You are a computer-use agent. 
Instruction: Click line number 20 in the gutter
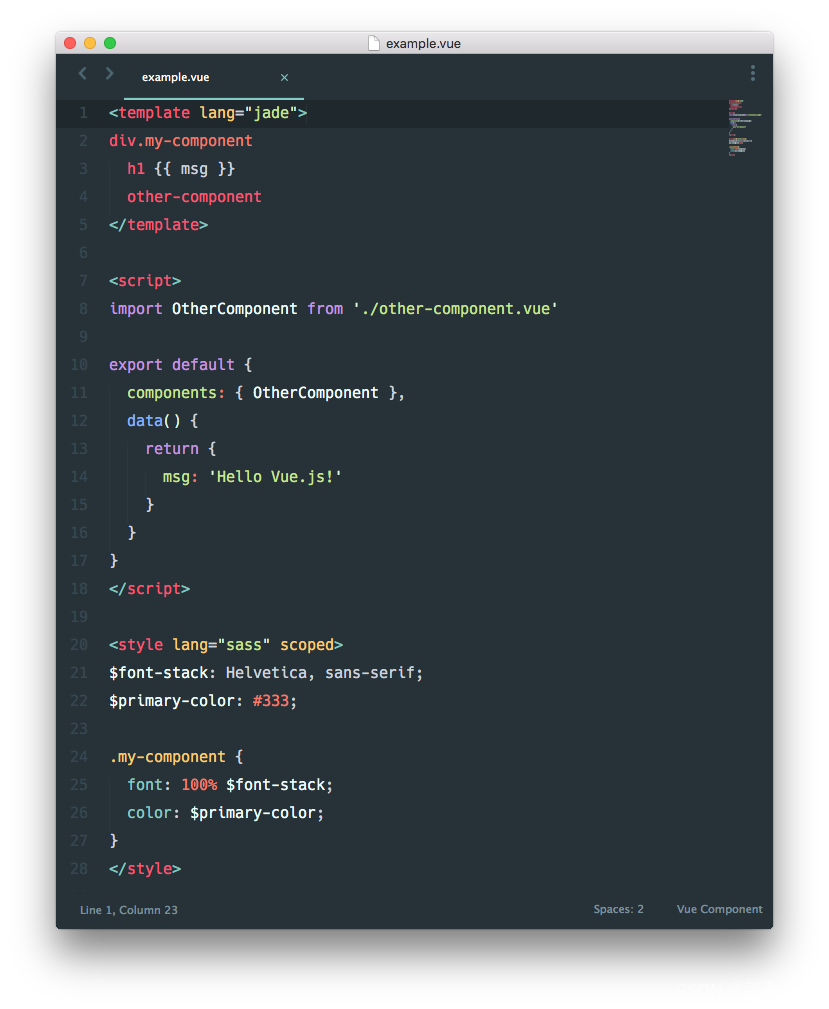[79, 645]
